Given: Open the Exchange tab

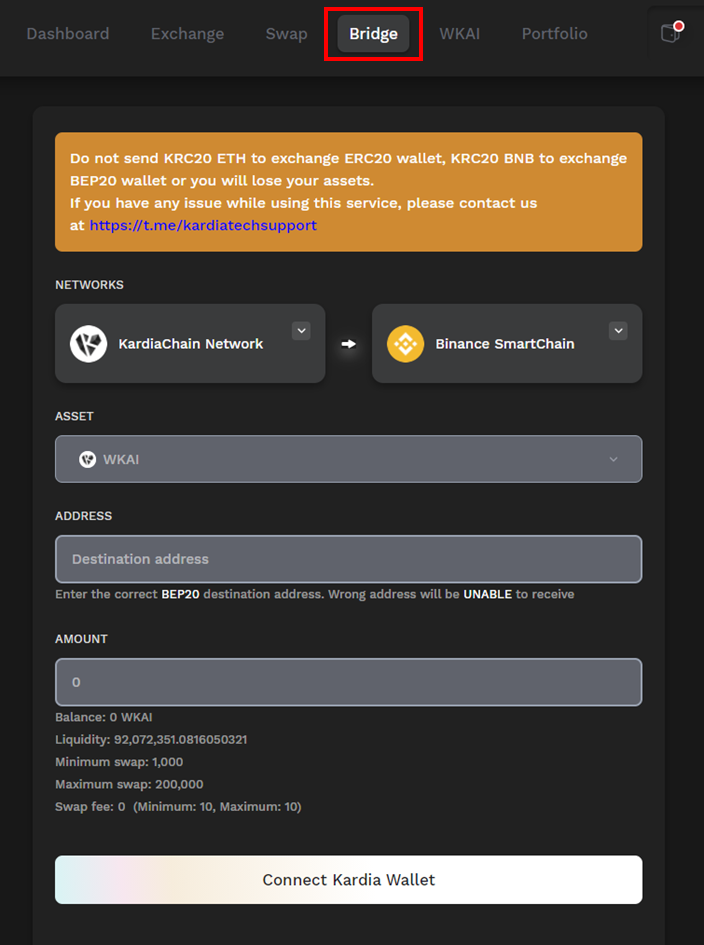Looking at the screenshot, I should [x=187, y=34].
